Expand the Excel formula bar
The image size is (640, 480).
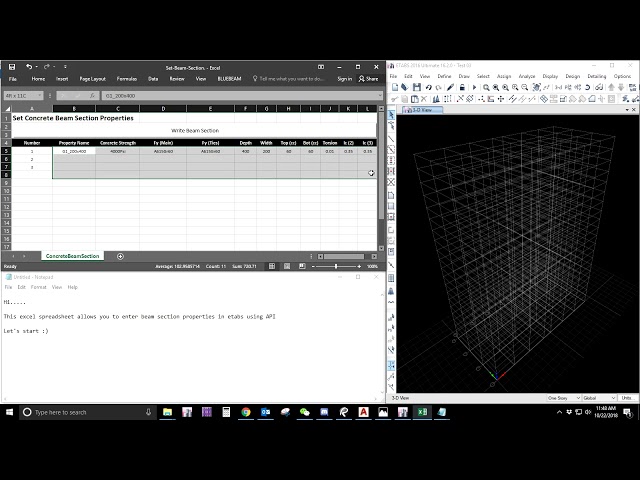pyautogui.click(x=380, y=96)
